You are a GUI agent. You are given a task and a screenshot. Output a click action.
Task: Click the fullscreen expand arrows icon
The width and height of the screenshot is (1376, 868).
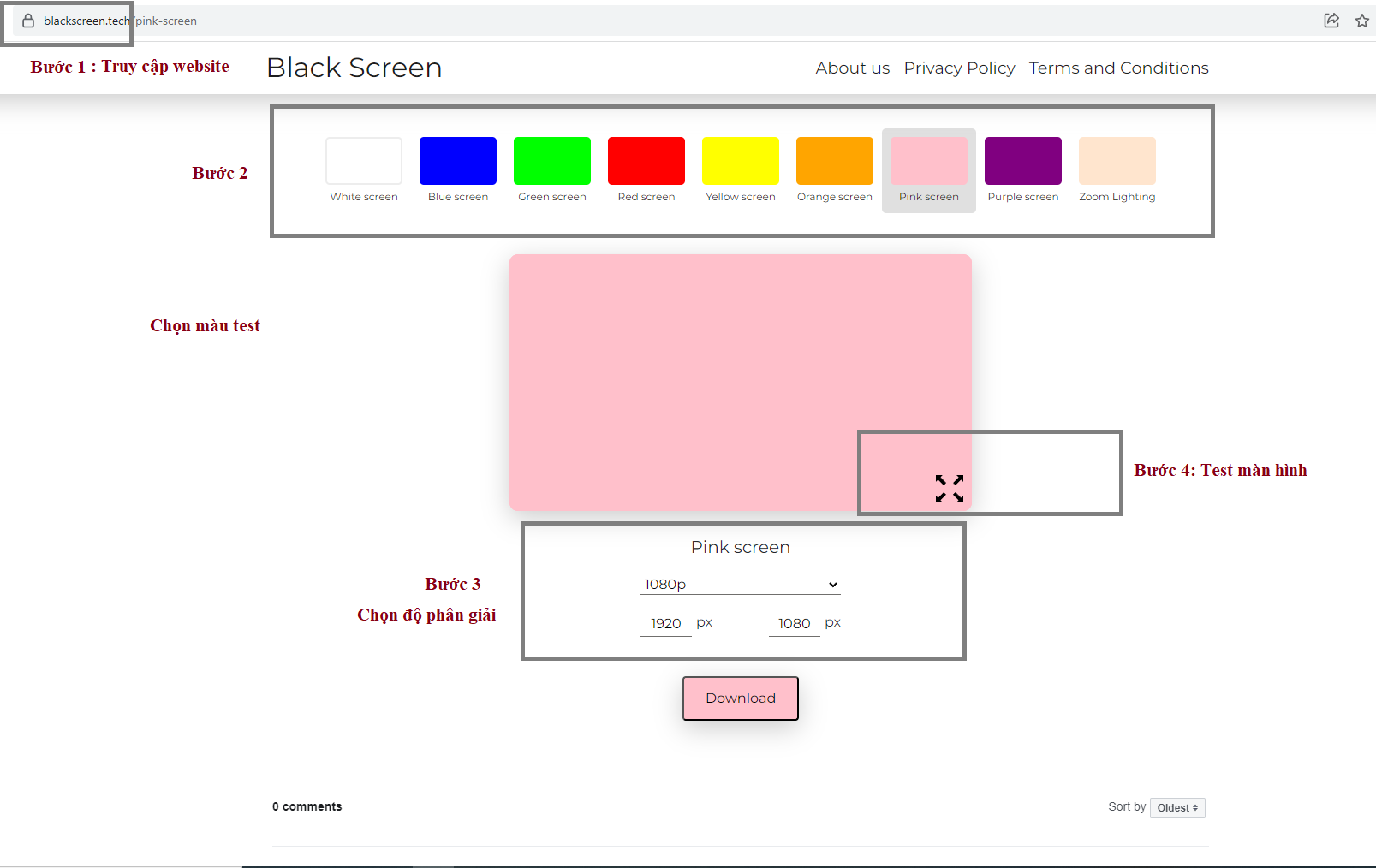coord(950,490)
